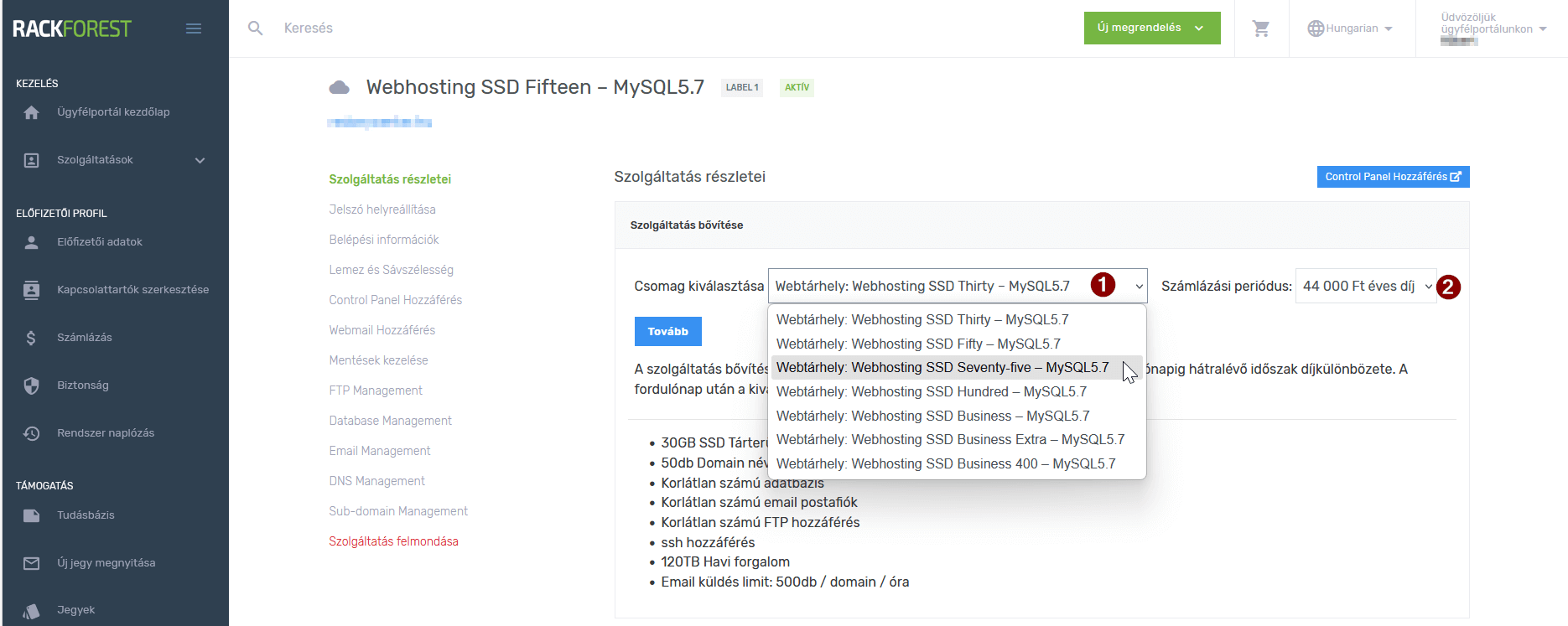Open the Tudásbázis folder icon
This screenshot has height=626, width=1568.
32,515
